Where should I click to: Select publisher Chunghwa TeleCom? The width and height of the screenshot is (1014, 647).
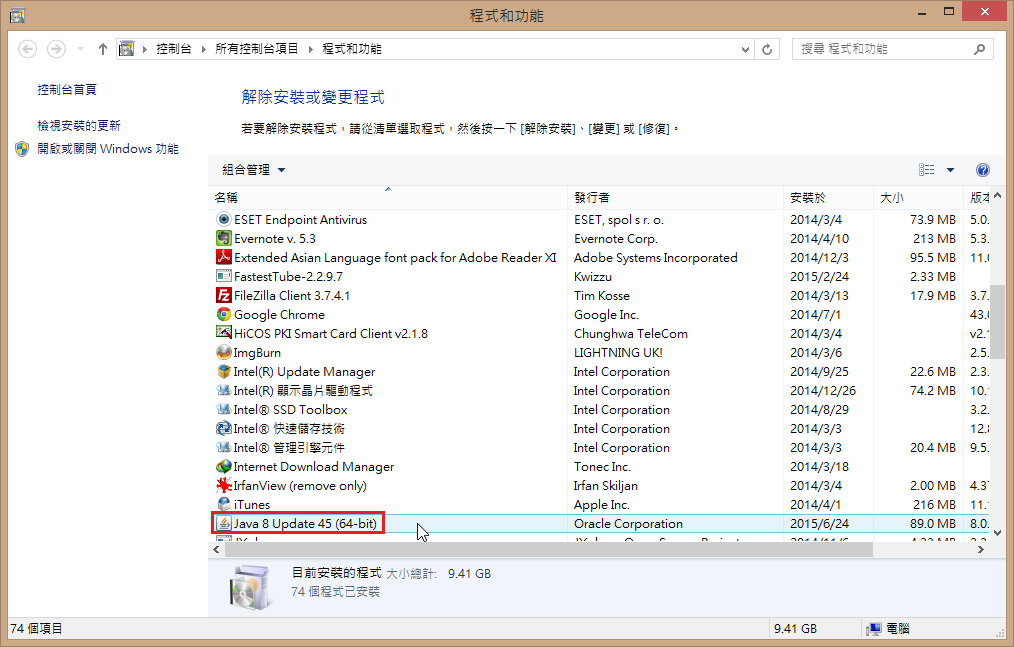click(x=631, y=334)
